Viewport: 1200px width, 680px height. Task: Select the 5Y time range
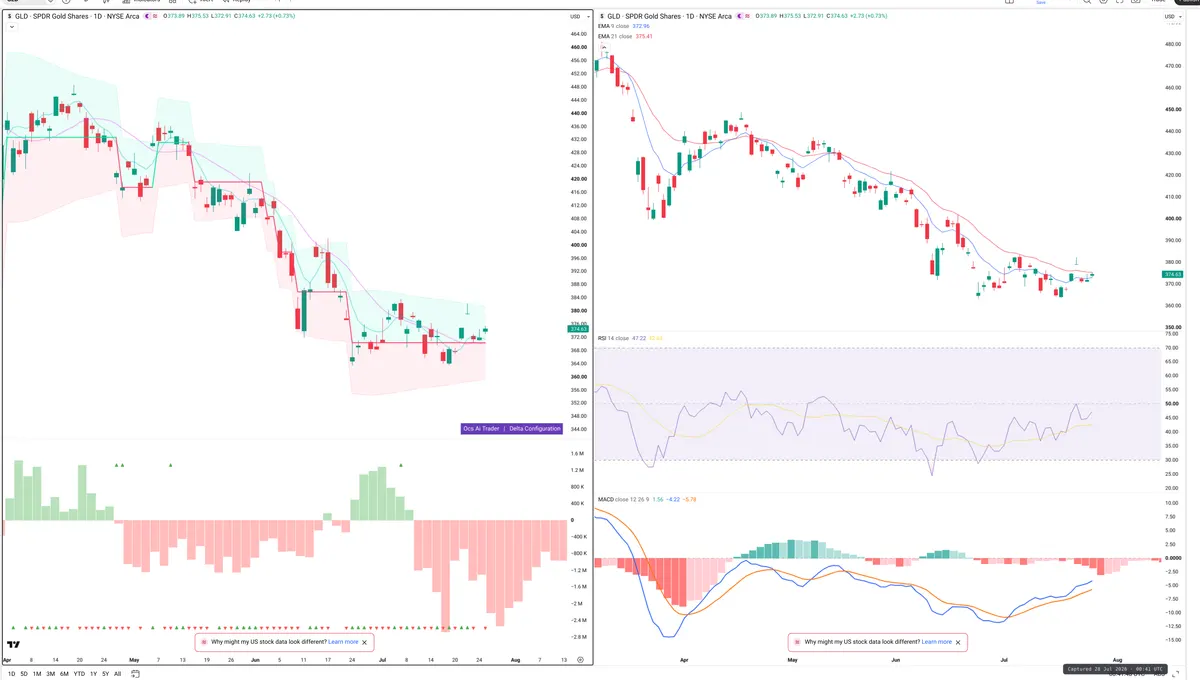[106, 674]
